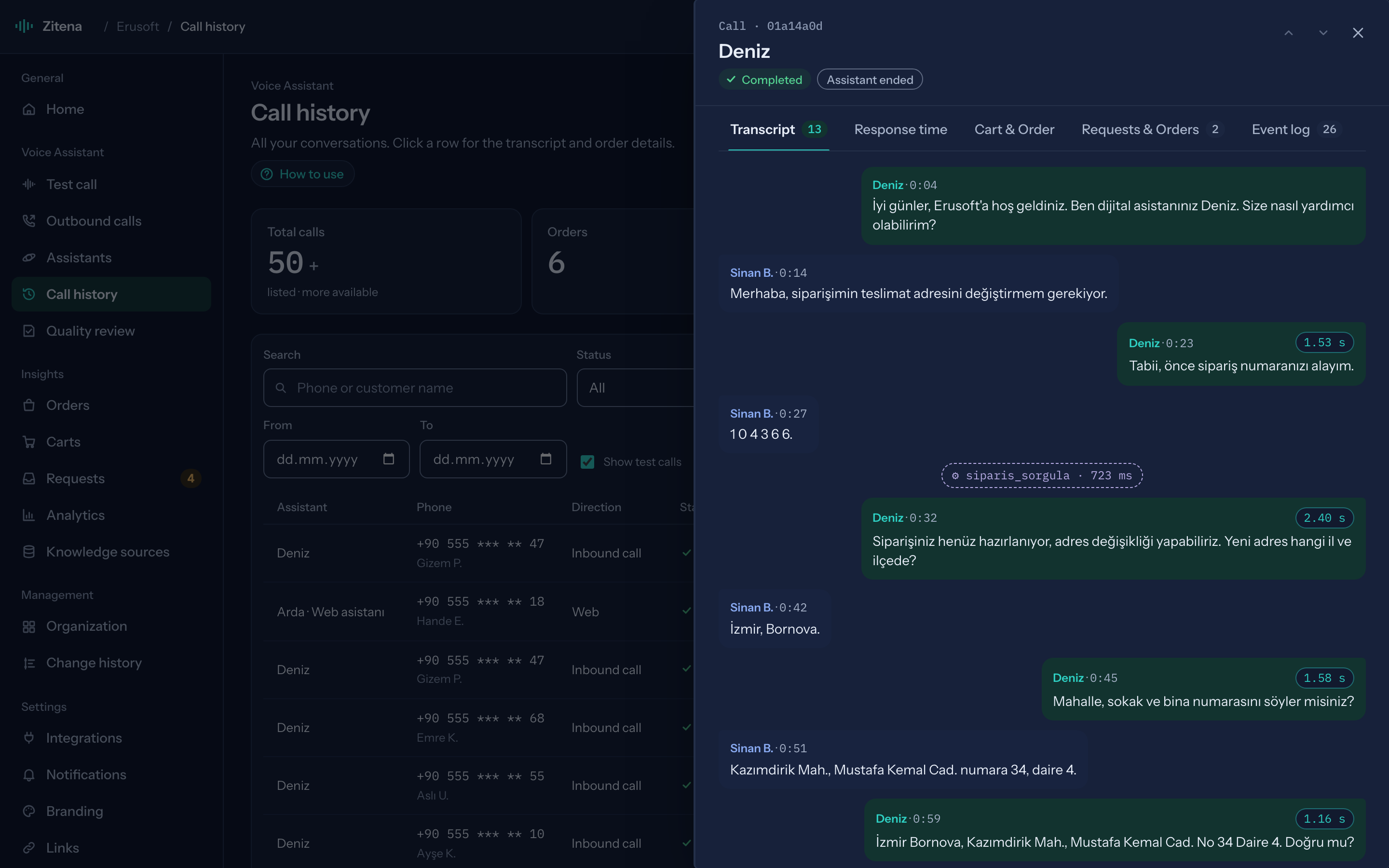This screenshot has width=1389, height=868.
Task: Switch to the Cart & Order tab
Action: (x=1014, y=129)
